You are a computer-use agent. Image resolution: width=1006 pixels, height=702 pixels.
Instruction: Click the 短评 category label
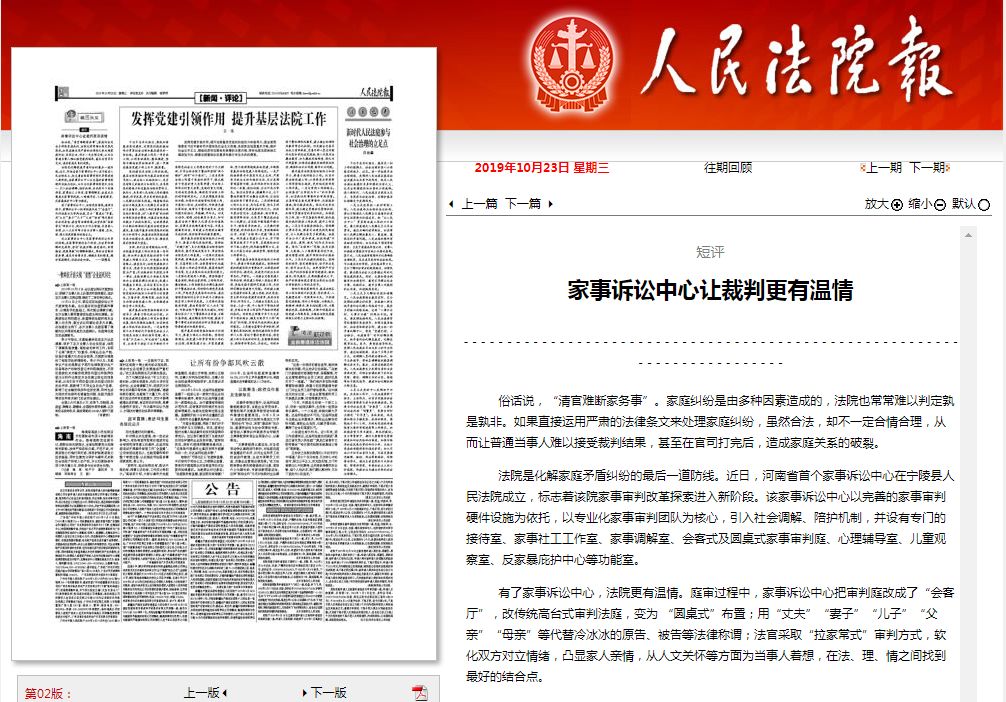710,252
